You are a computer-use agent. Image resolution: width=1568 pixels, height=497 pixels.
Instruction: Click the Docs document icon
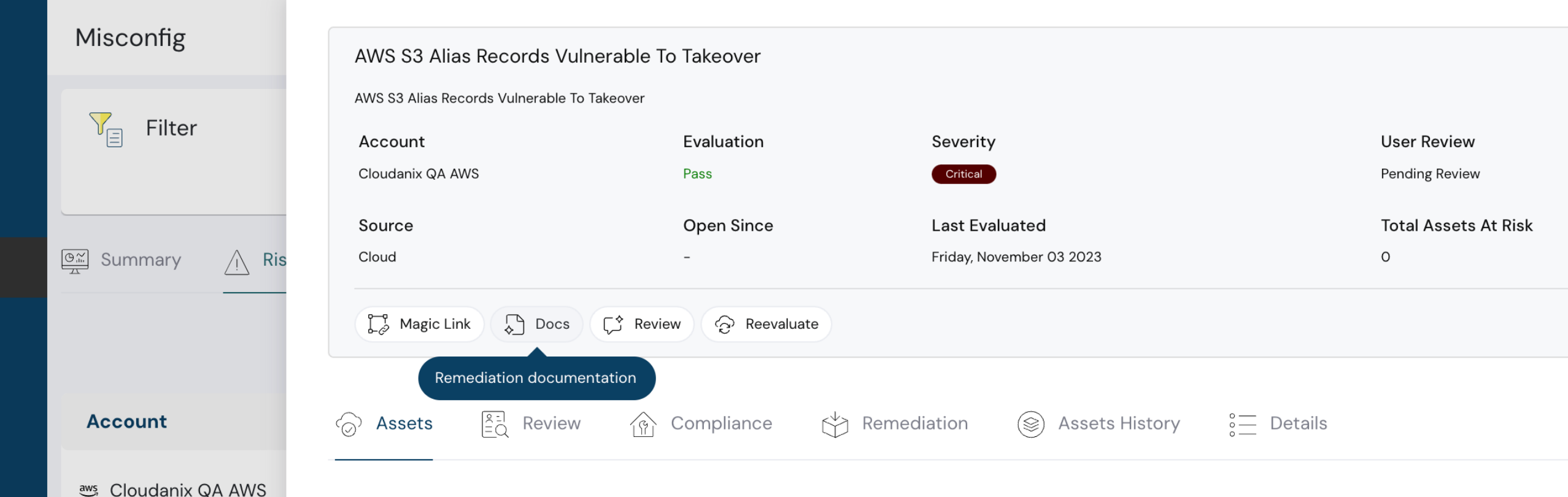point(514,324)
